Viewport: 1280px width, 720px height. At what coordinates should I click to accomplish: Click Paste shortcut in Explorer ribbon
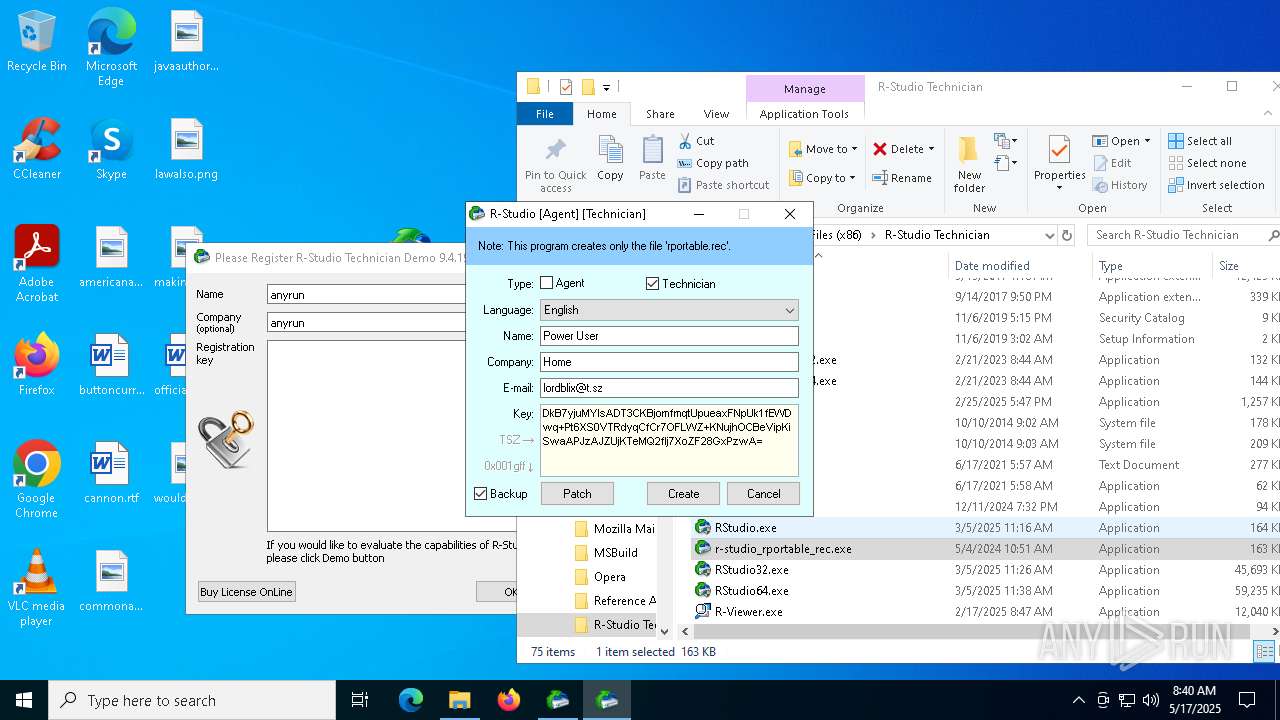click(x=723, y=185)
